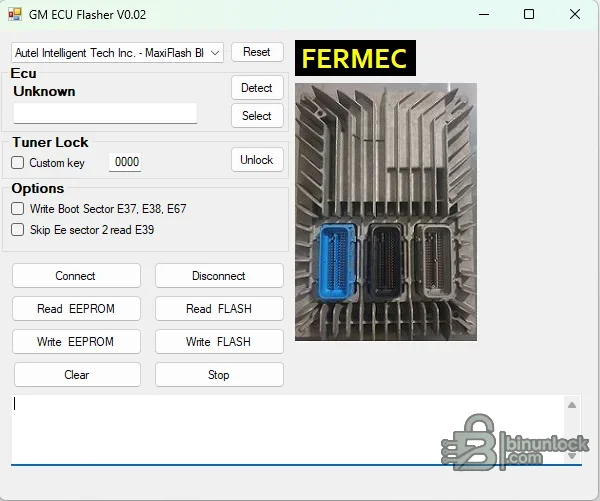Minimize the GM ECU Flasher window
Viewport: 600px width, 501px height.
(x=484, y=15)
